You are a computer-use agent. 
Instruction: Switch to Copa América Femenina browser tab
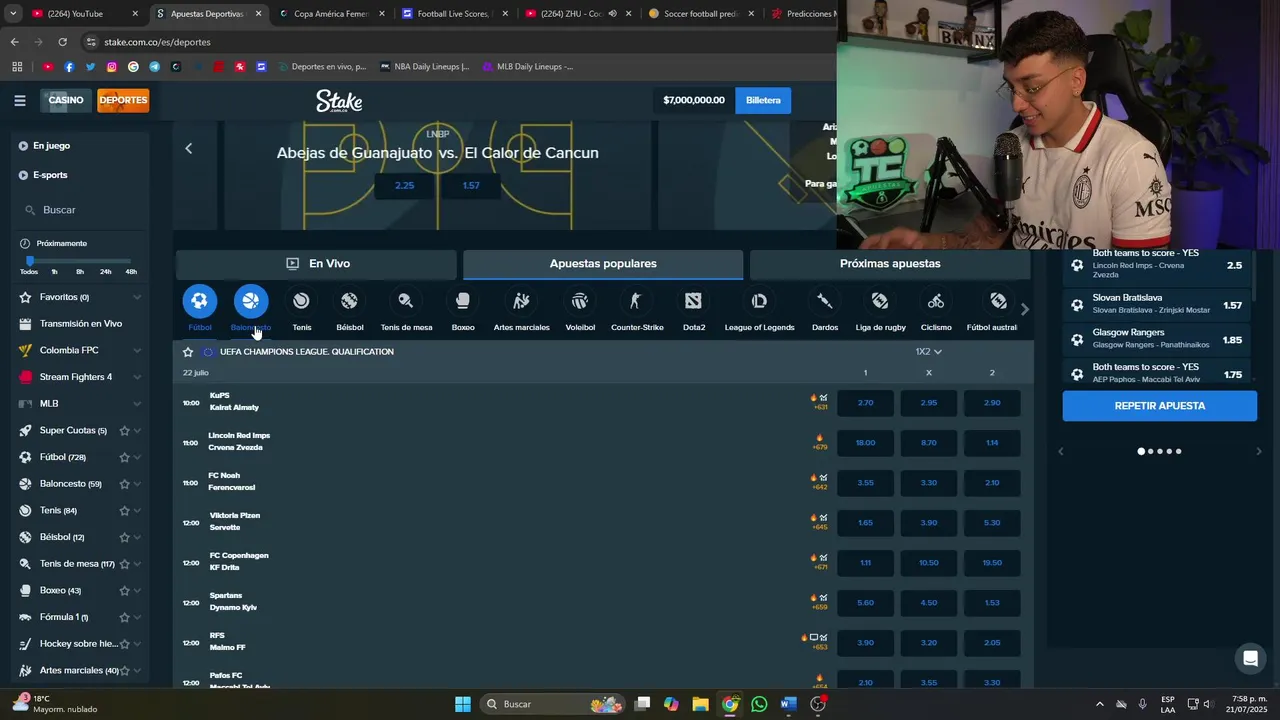click(x=330, y=14)
